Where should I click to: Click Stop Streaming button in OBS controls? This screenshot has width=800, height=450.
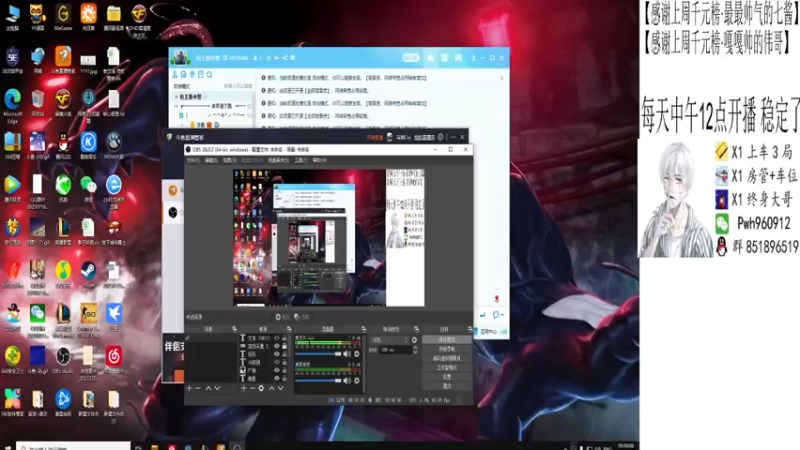pyautogui.click(x=446, y=339)
